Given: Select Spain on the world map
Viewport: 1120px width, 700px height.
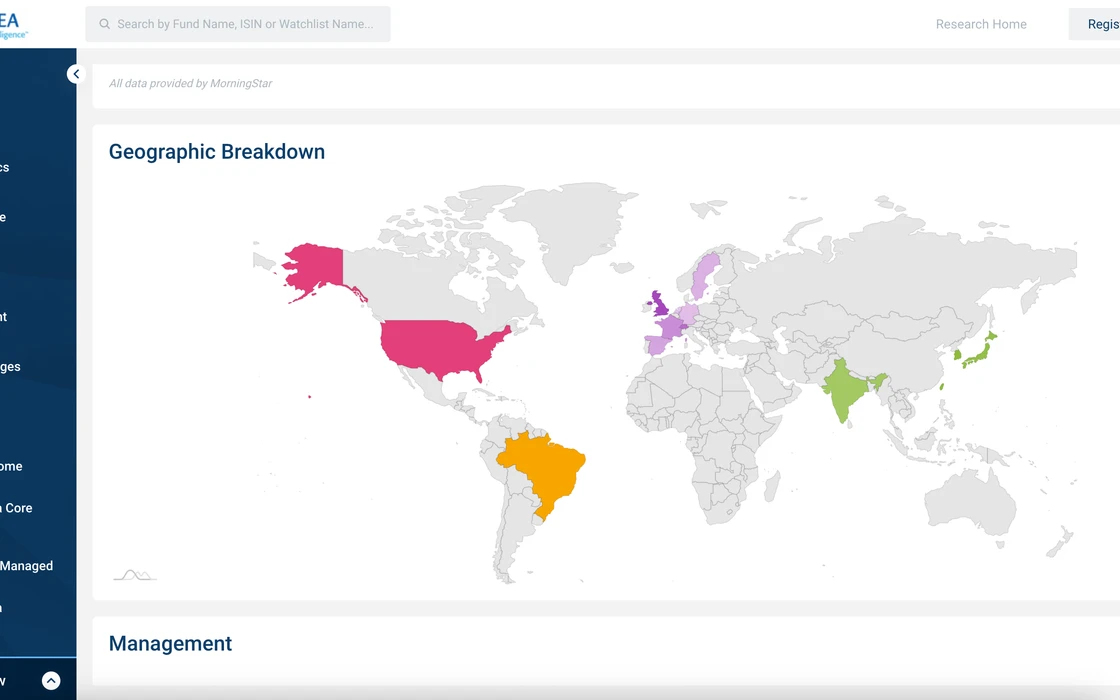Looking at the screenshot, I should (x=658, y=345).
